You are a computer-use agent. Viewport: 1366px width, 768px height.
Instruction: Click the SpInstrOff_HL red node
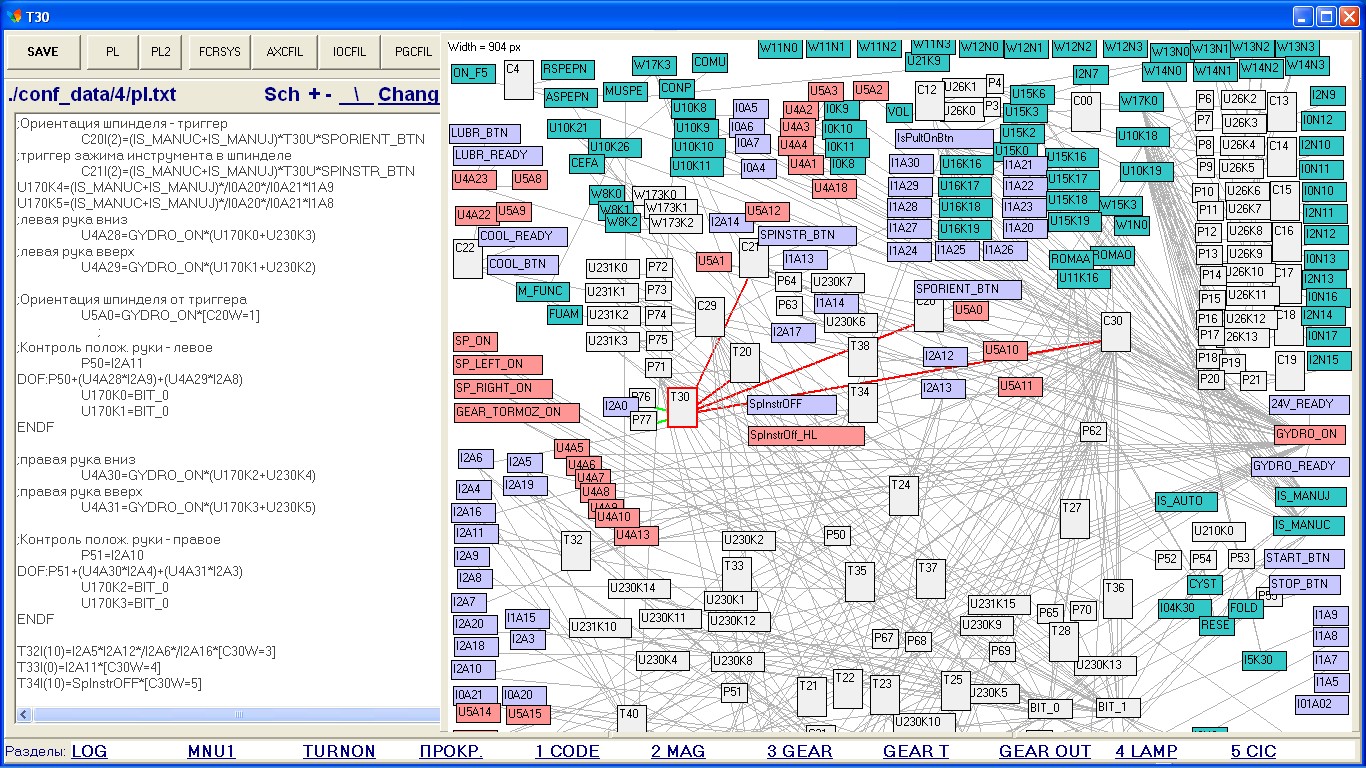click(806, 435)
